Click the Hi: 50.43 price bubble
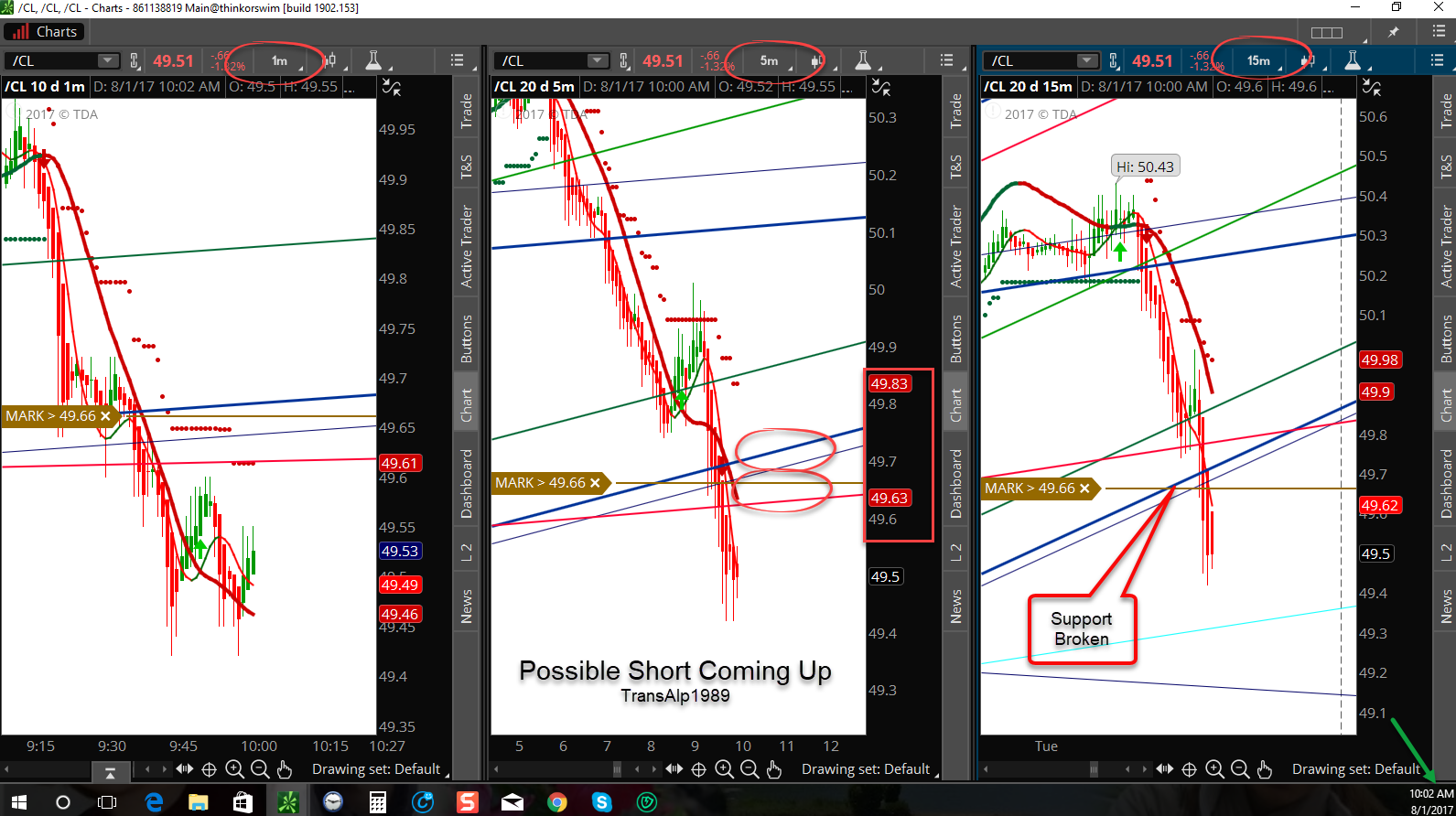 1145,166
